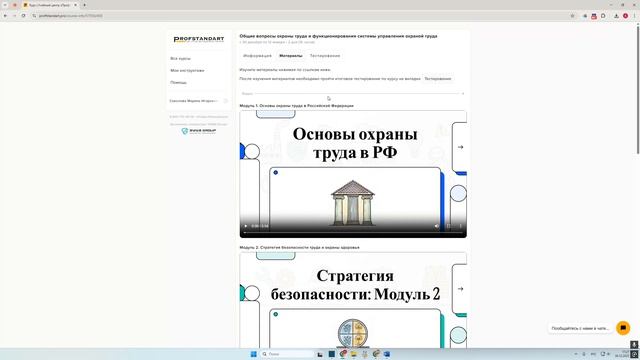Open a new browser tab

coord(84,5)
